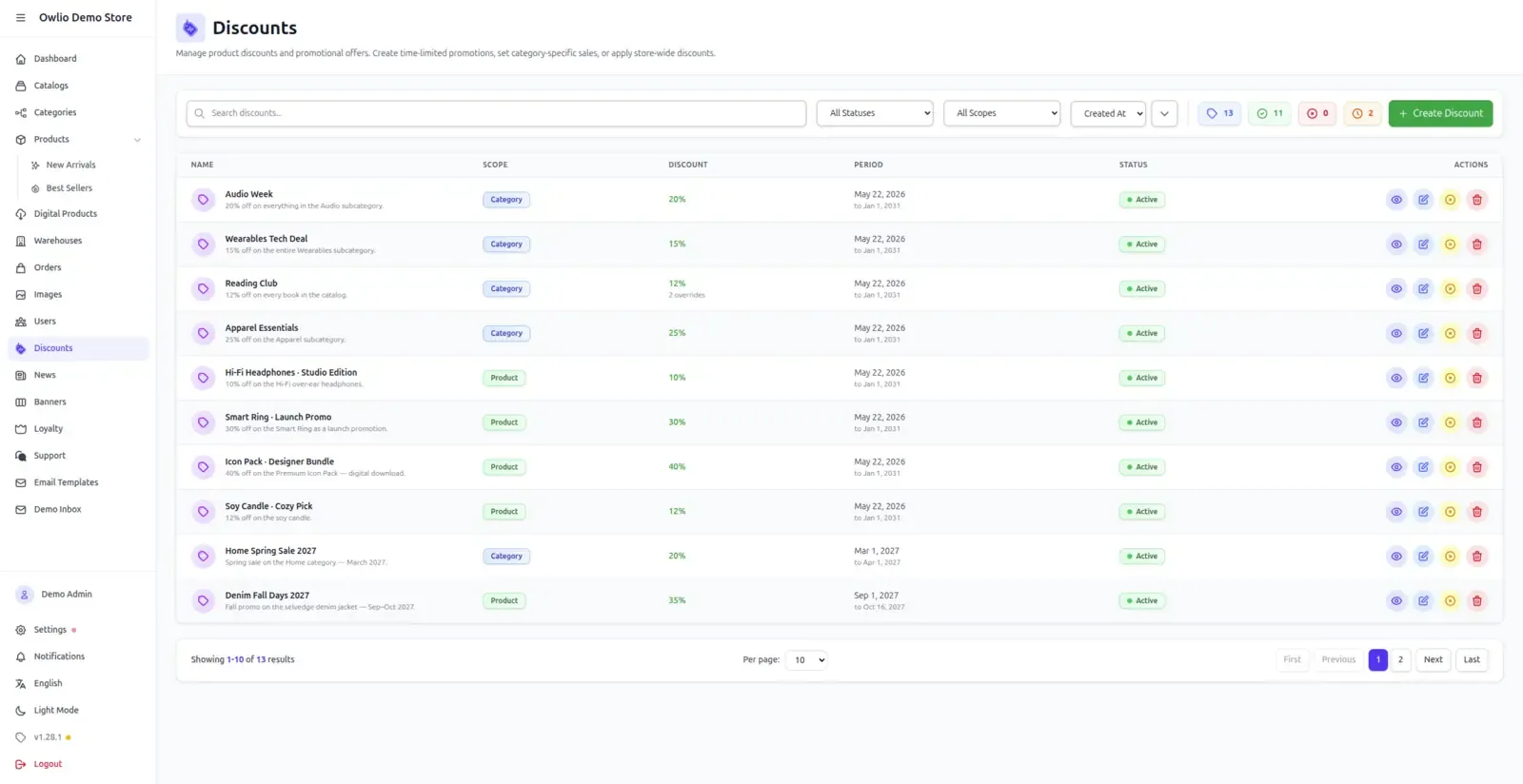Delete the Audio Week discount
The image size is (1523, 784).
pos(1477,200)
